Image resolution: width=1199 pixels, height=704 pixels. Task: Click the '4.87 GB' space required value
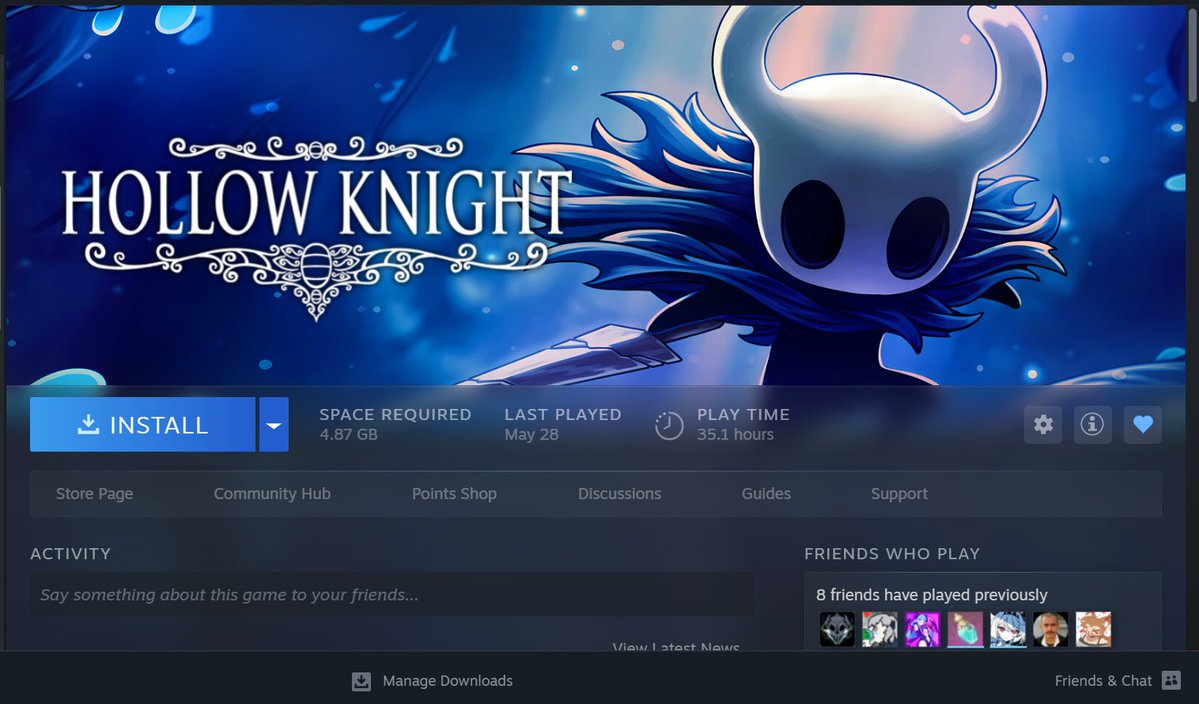(x=348, y=434)
